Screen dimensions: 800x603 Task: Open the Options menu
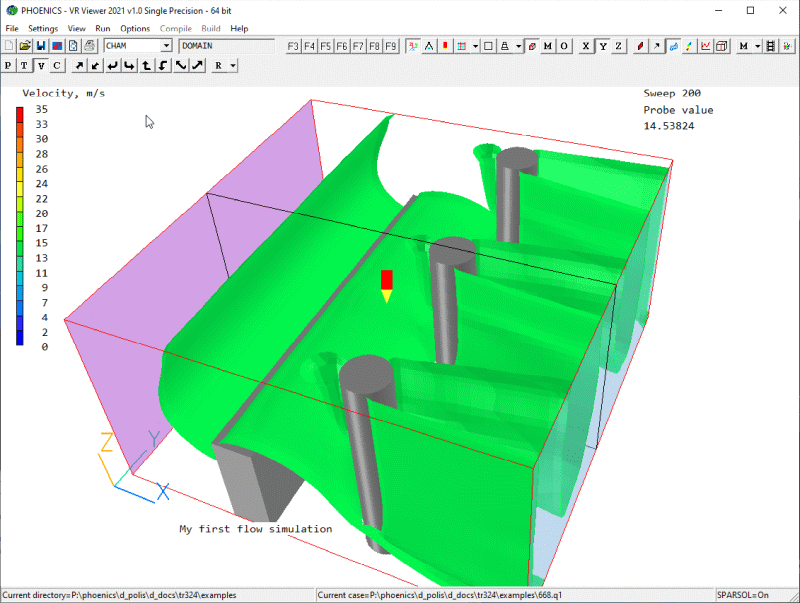click(x=135, y=29)
